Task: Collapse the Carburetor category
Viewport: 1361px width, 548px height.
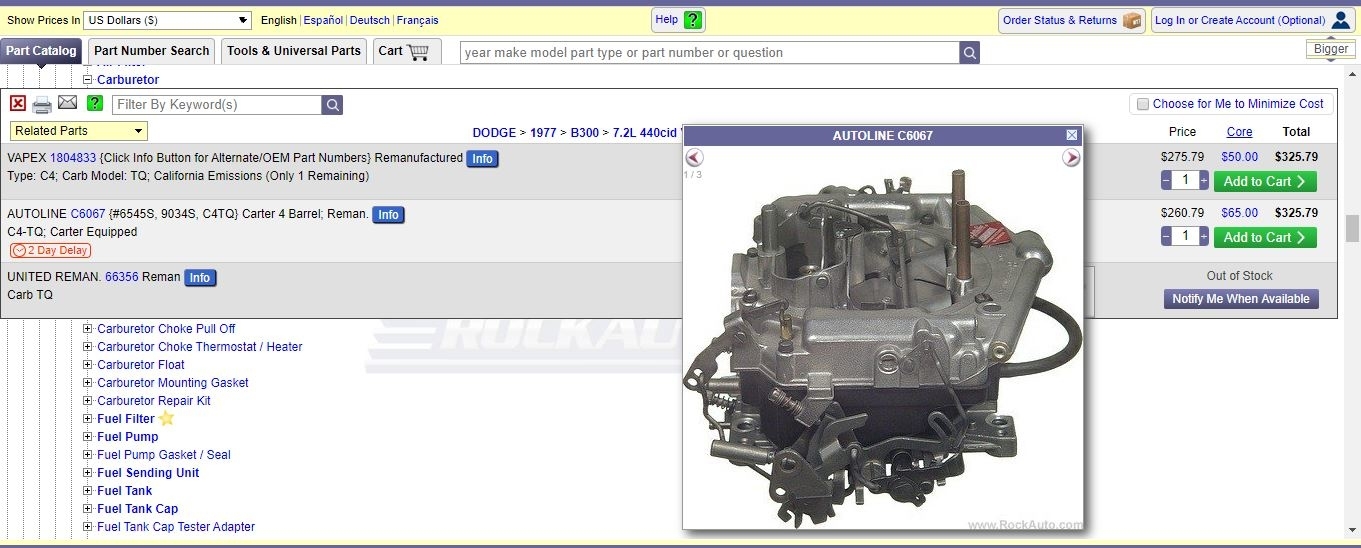Action: (88, 79)
